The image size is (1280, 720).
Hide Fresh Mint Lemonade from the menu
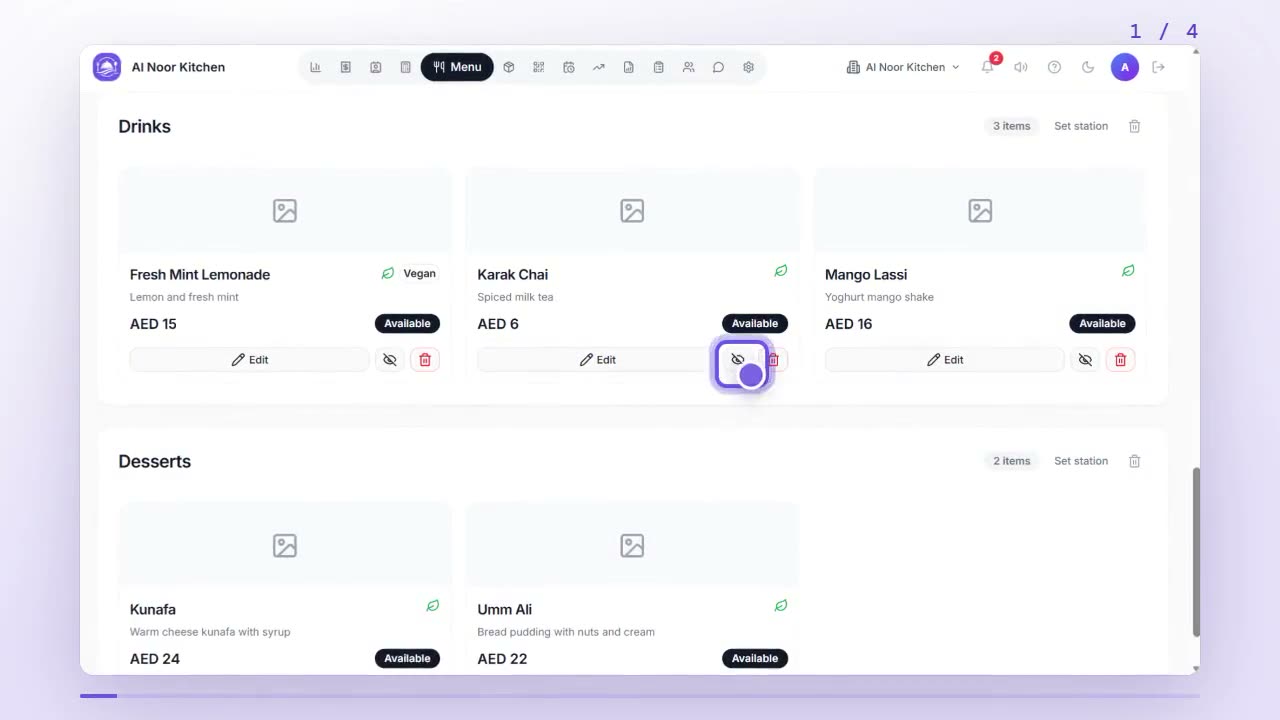point(390,360)
